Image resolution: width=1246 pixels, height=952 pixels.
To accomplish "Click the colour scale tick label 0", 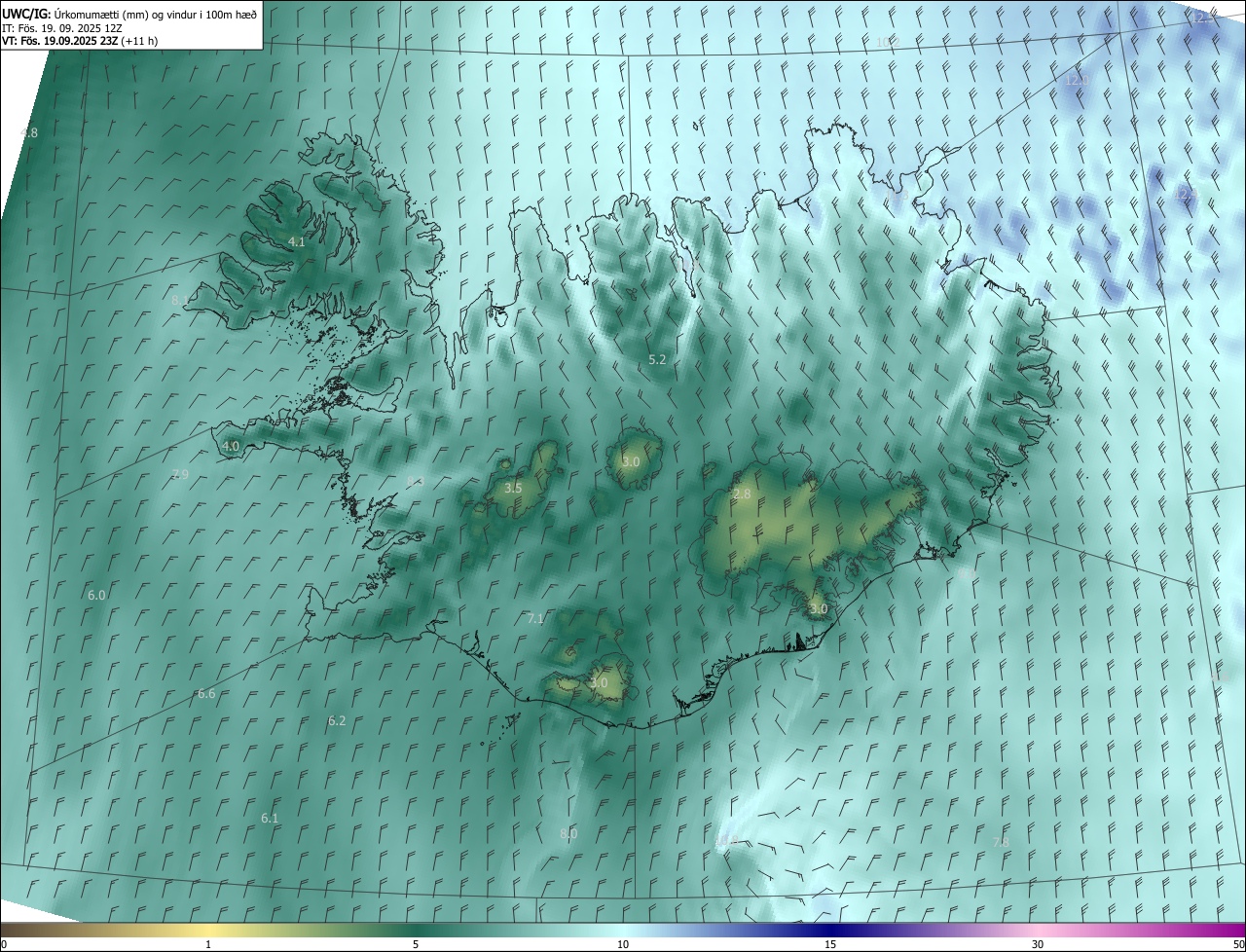I will 4,944.
